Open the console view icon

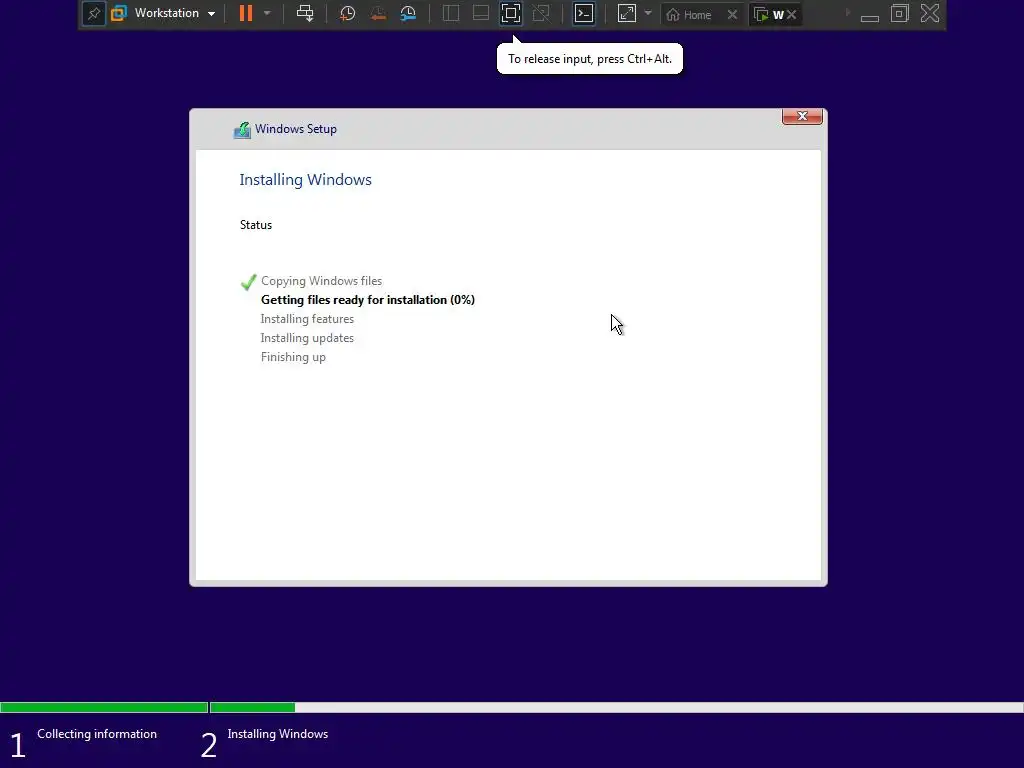point(584,13)
